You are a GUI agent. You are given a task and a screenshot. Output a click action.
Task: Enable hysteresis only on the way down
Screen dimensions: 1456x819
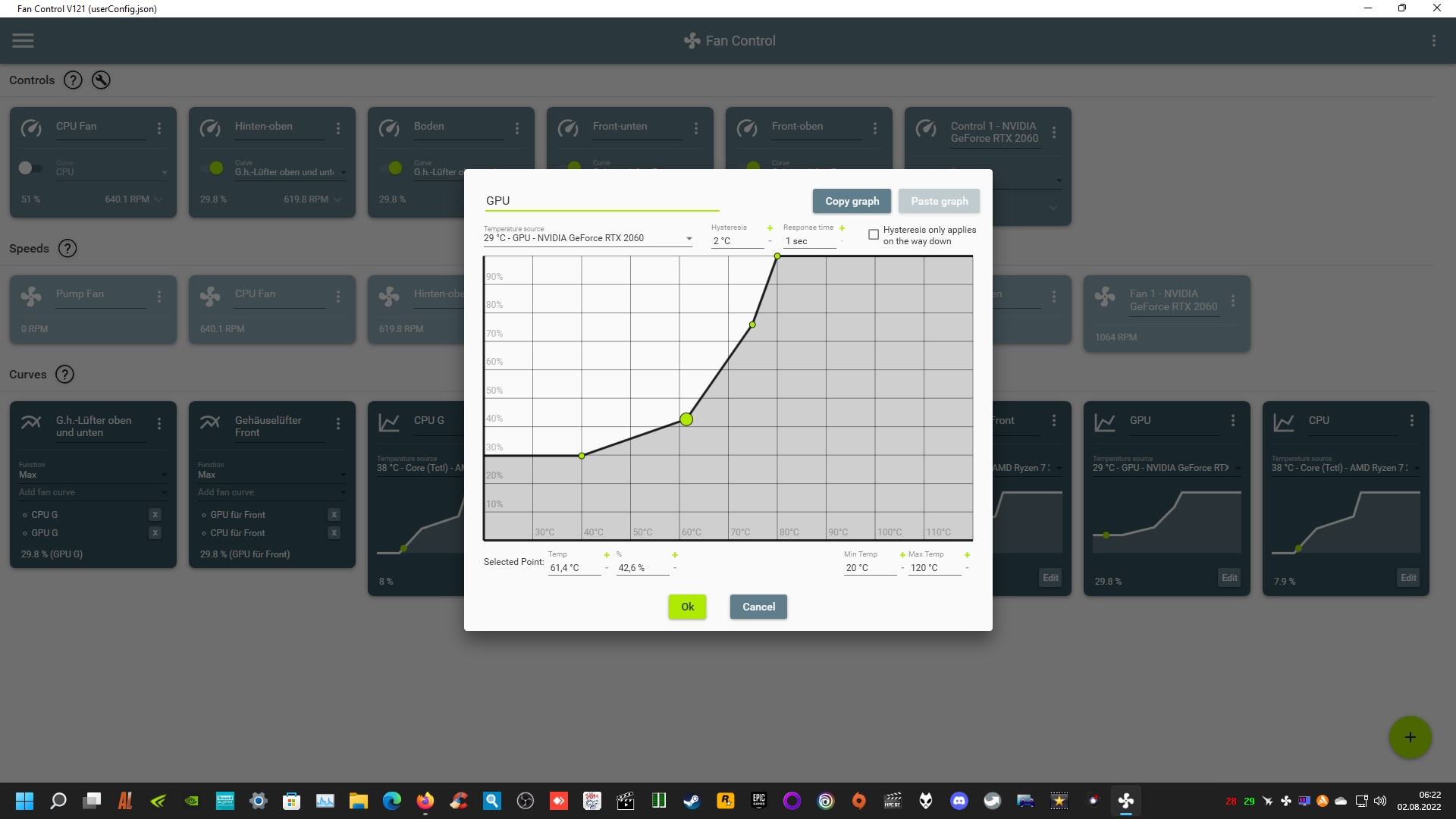point(874,235)
